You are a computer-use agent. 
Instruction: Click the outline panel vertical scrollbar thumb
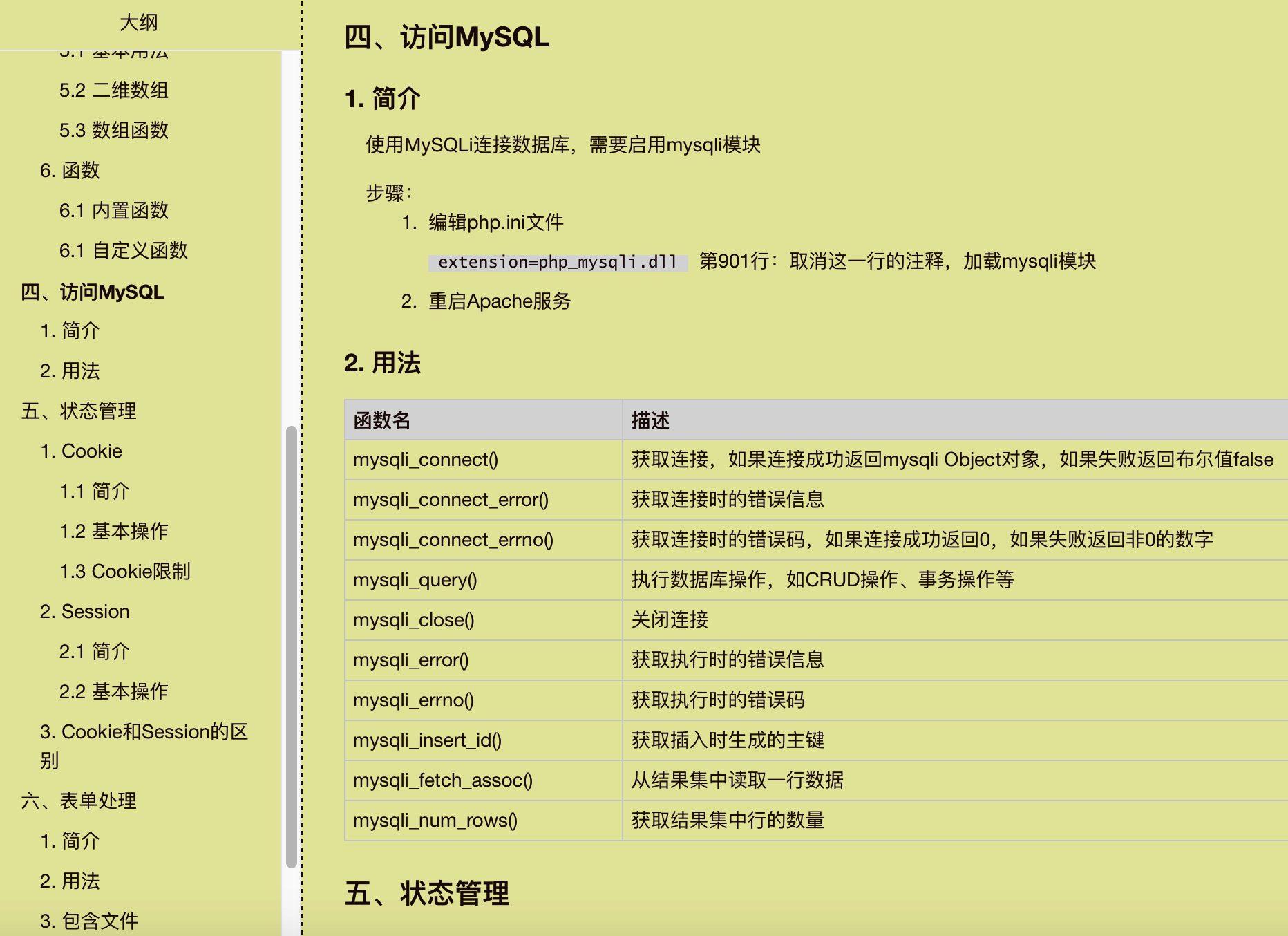(291, 646)
